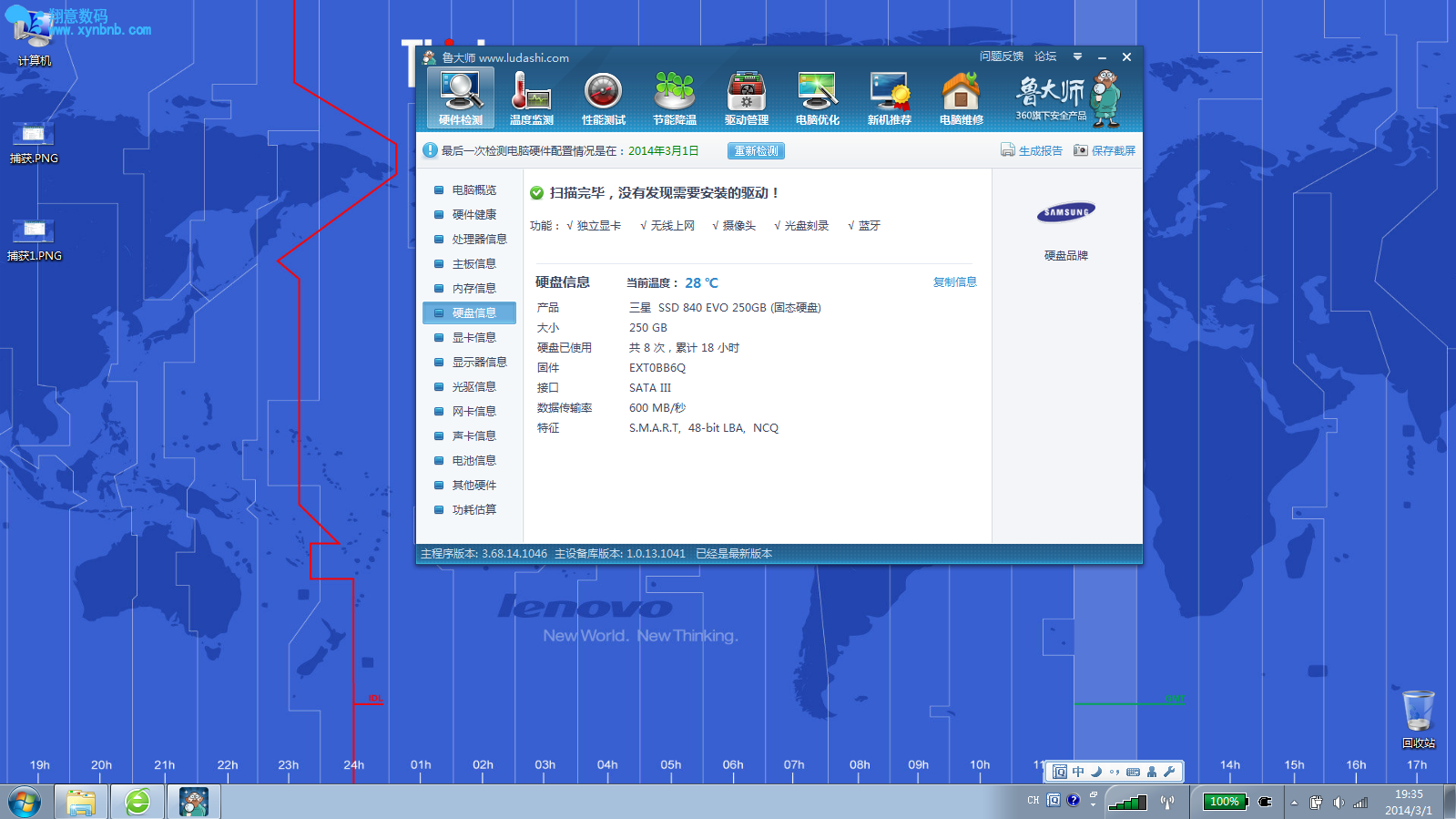Click 保存截屏 to save screenshot
The image size is (1456, 819).
(1105, 150)
